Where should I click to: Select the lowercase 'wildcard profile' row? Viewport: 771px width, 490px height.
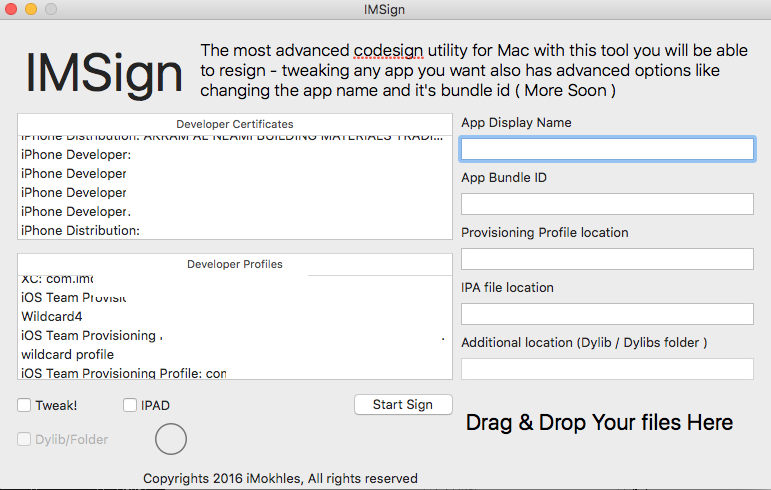235,354
